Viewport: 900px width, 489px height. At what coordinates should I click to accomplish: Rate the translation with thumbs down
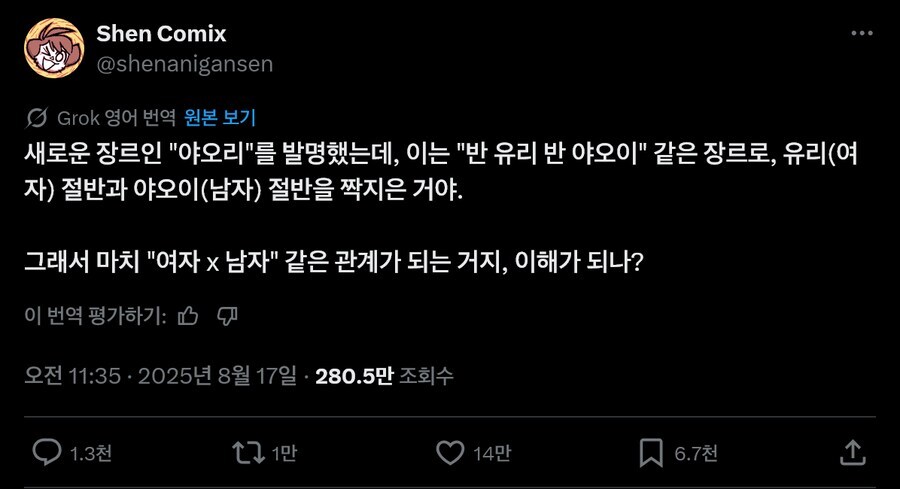[x=227, y=316]
